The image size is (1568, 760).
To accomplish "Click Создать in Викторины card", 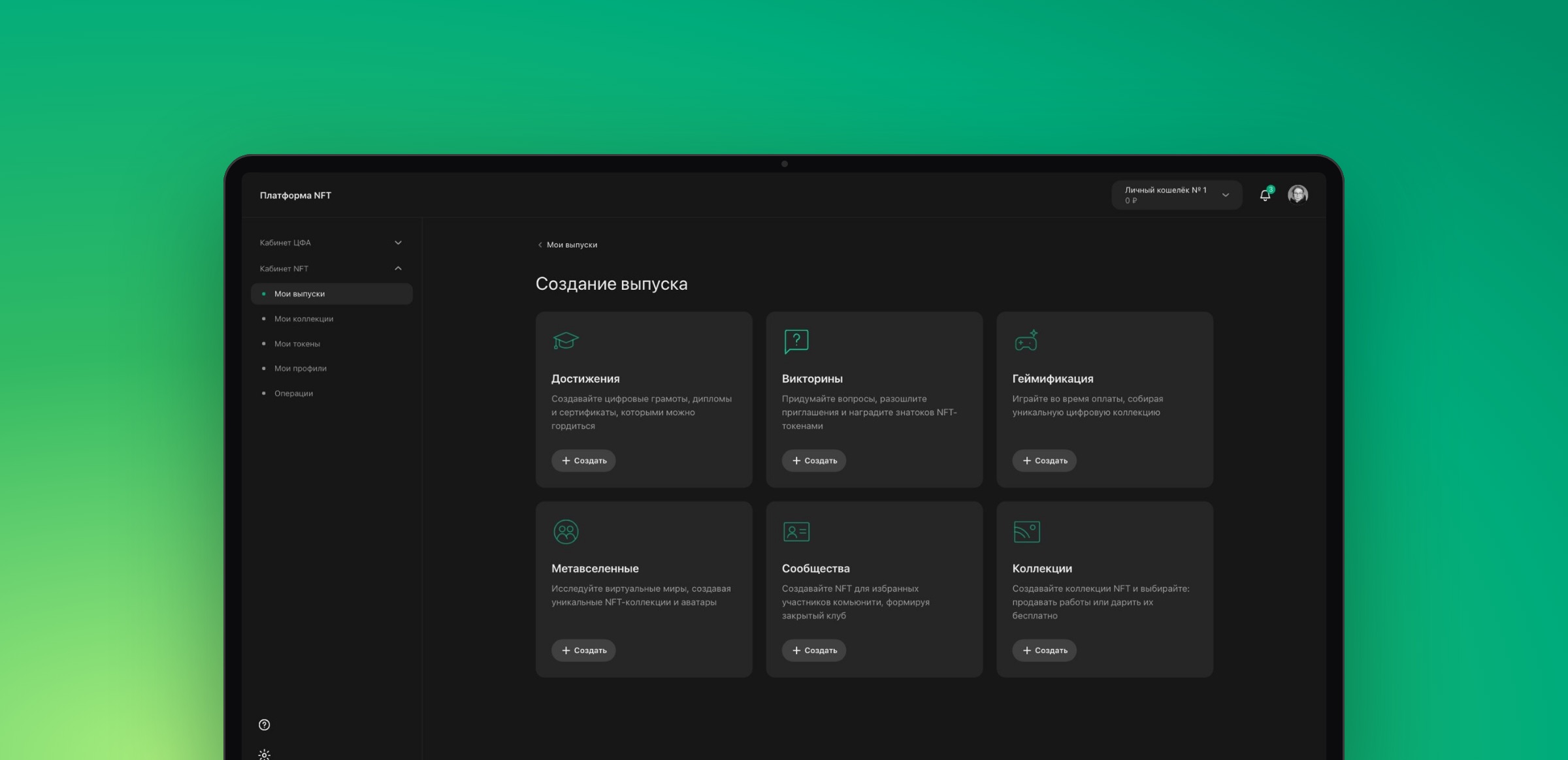I will point(814,460).
